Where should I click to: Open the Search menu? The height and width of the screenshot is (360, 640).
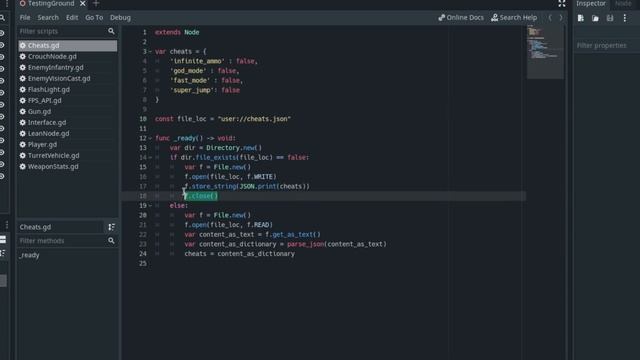pyautogui.click(x=48, y=18)
